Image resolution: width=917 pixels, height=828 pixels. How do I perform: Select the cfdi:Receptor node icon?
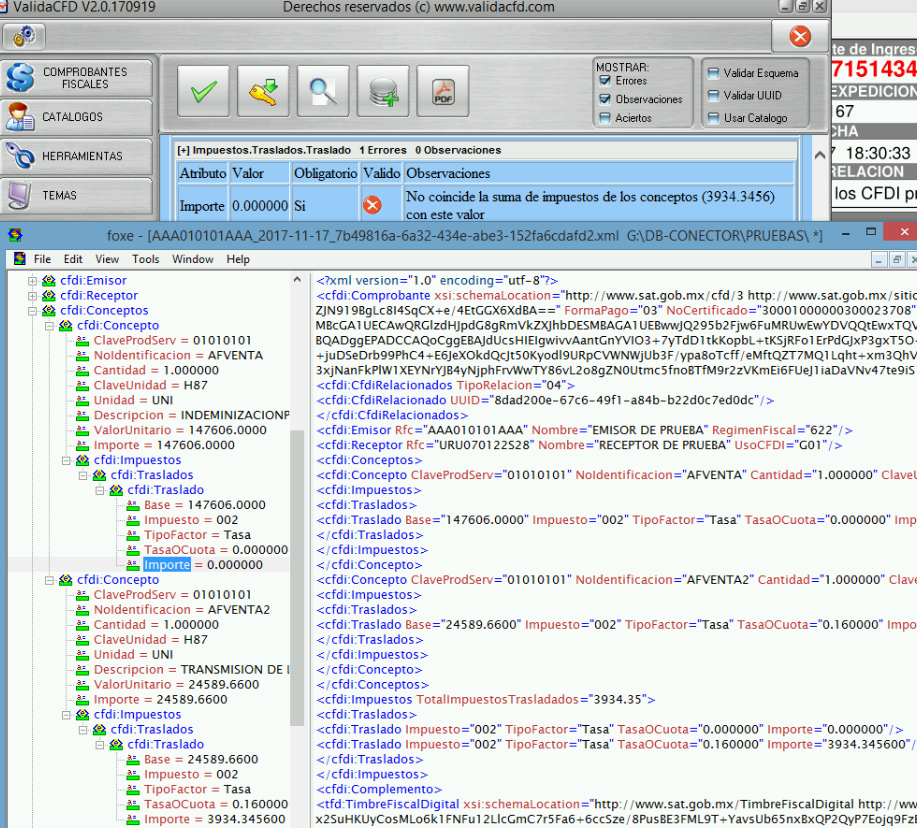click(49, 296)
